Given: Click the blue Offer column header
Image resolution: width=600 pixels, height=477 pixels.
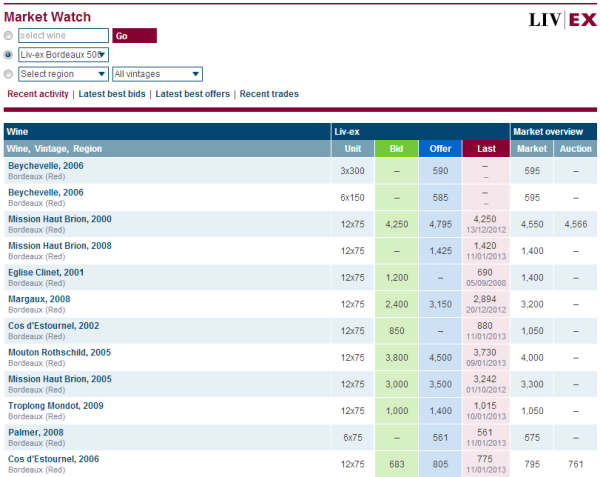Looking at the screenshot, I should [x=440, y=149].
